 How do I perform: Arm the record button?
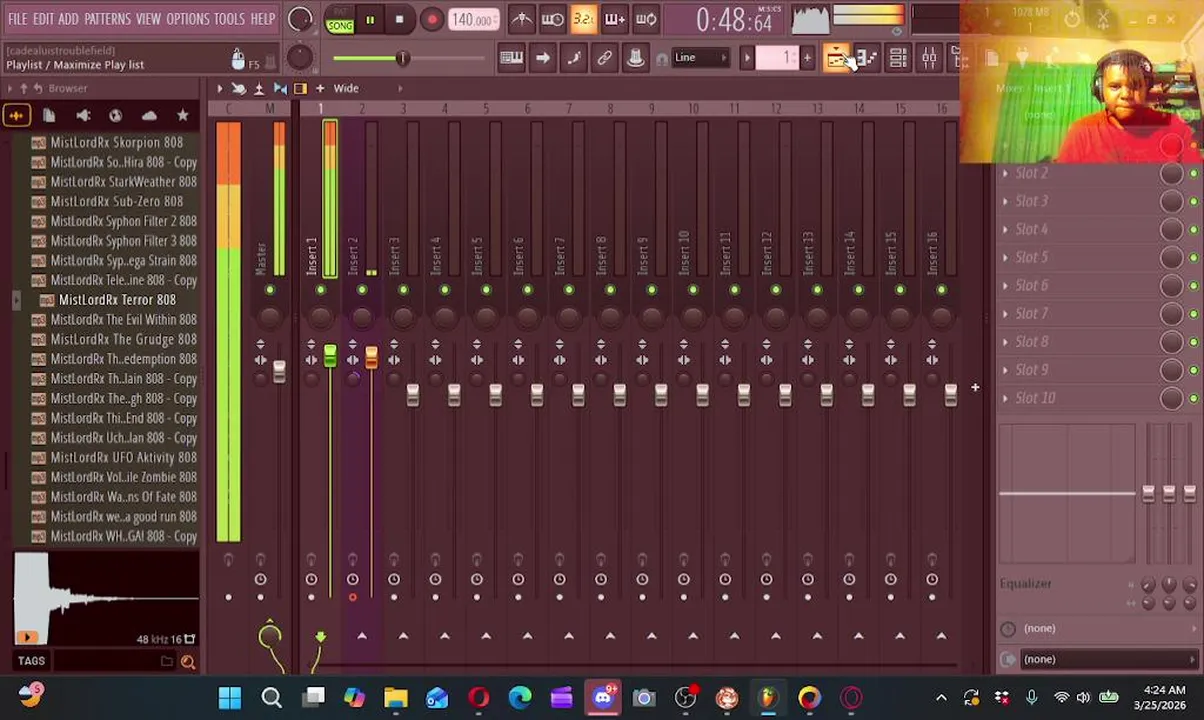point(431,19)
